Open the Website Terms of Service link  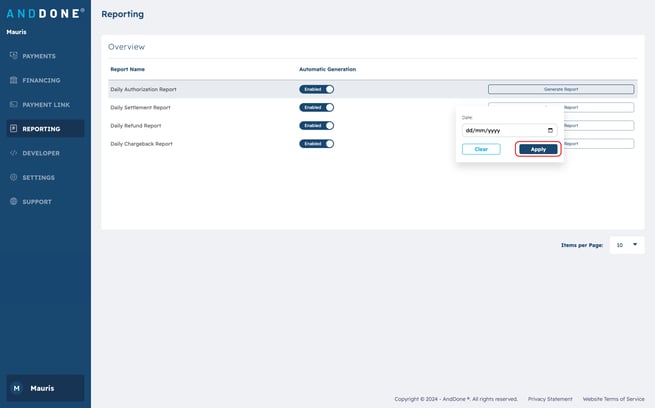click(614, 399)
